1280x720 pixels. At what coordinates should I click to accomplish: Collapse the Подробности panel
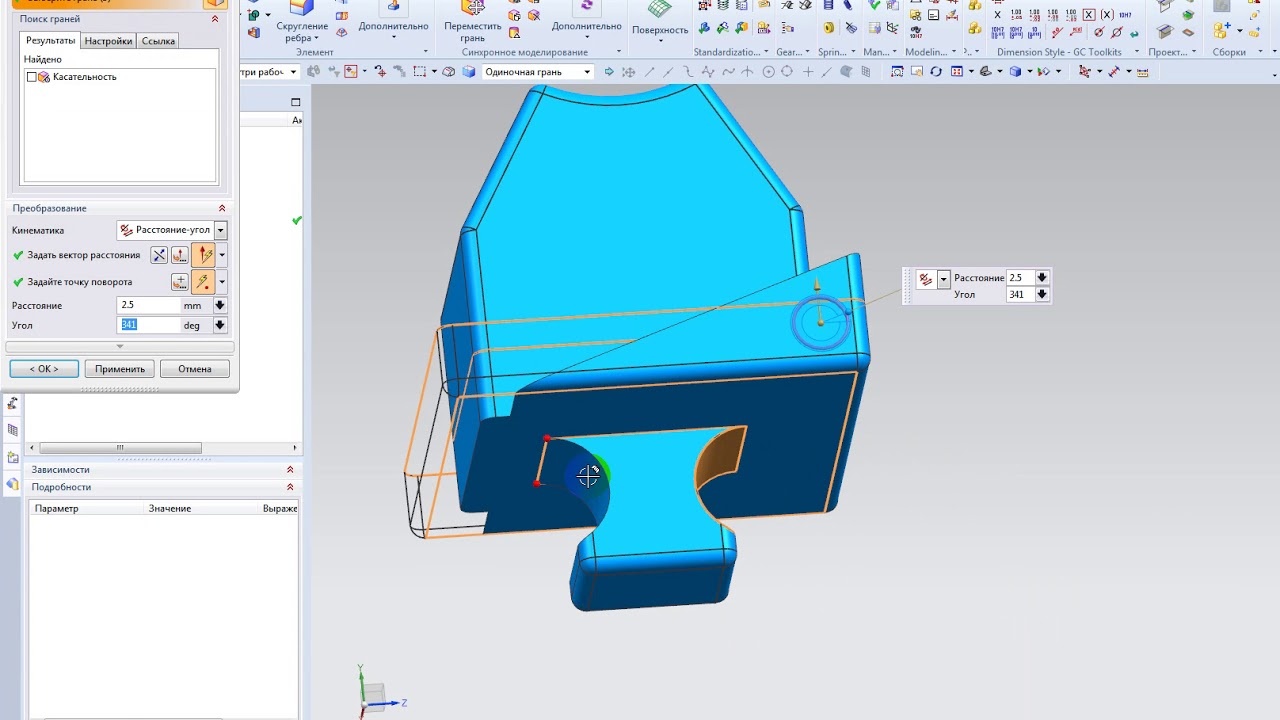click(290, 487)
